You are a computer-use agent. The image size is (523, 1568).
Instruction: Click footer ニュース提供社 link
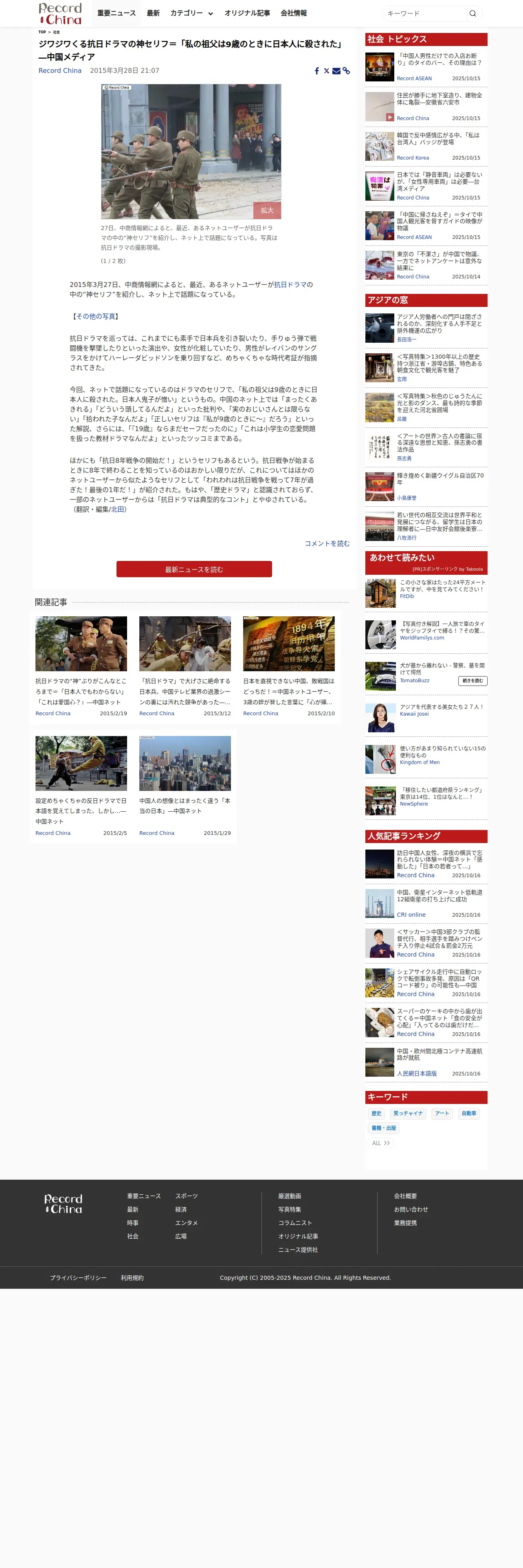point(298,1250)
